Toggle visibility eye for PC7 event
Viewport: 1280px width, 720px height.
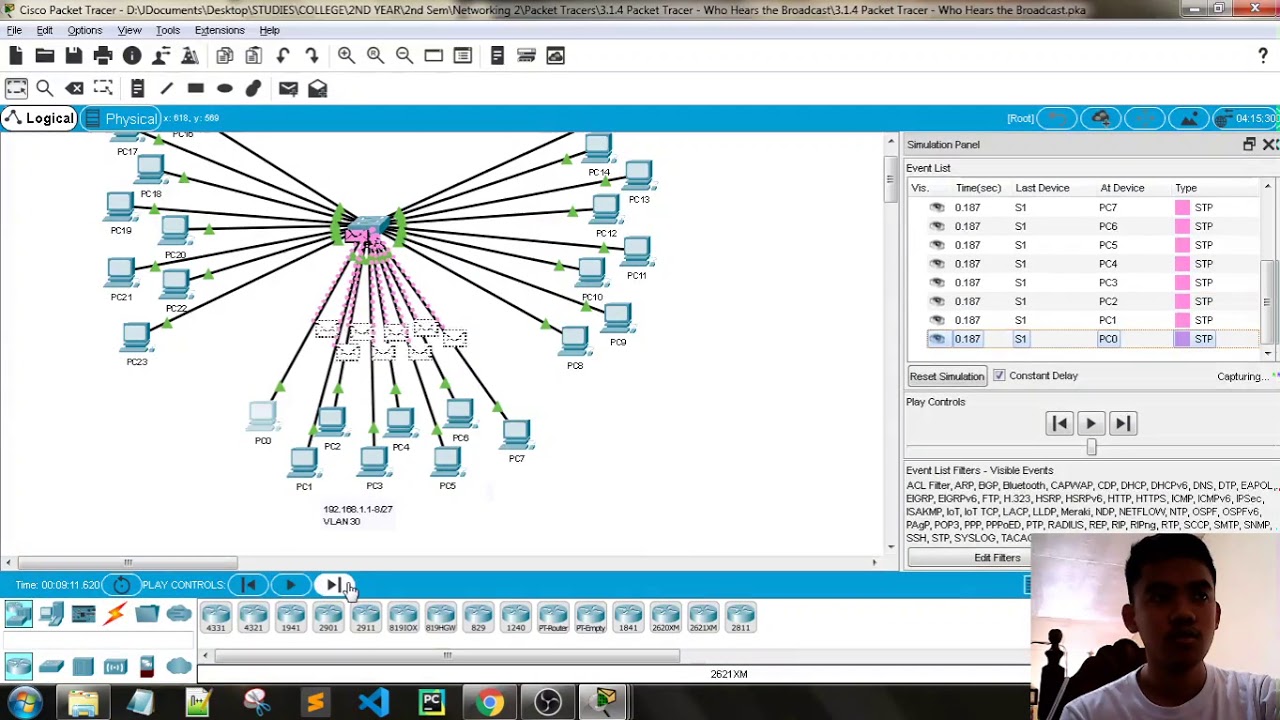click(x=937, y=207)
